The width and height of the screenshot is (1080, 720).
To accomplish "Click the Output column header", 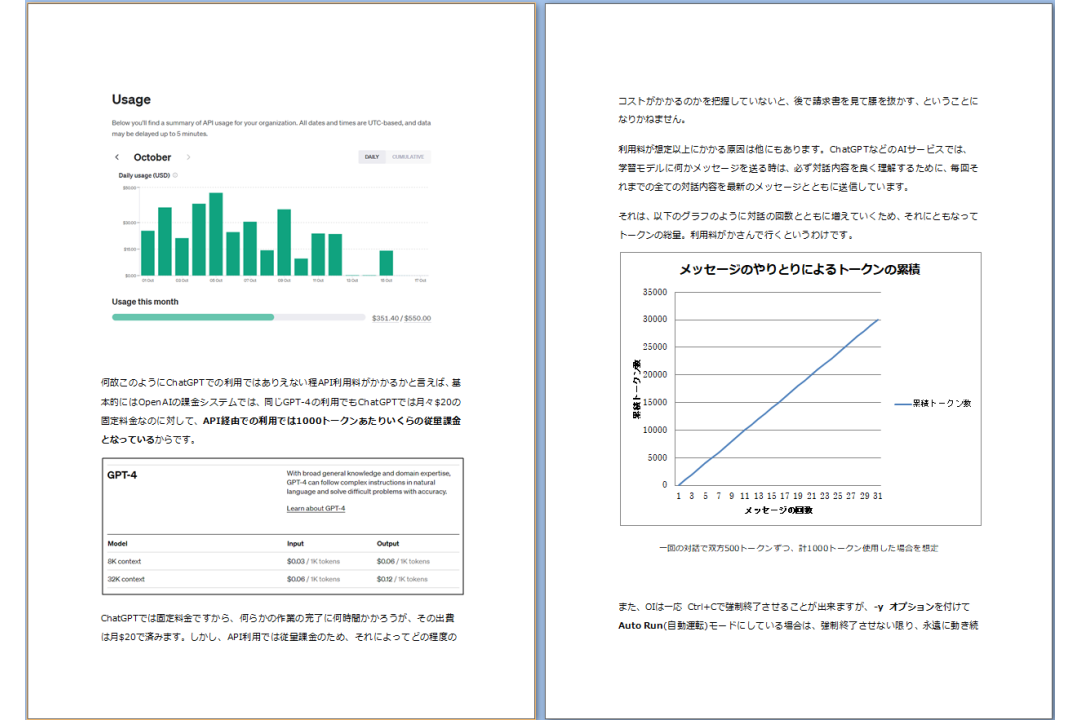I will click(x=388, y=544).
